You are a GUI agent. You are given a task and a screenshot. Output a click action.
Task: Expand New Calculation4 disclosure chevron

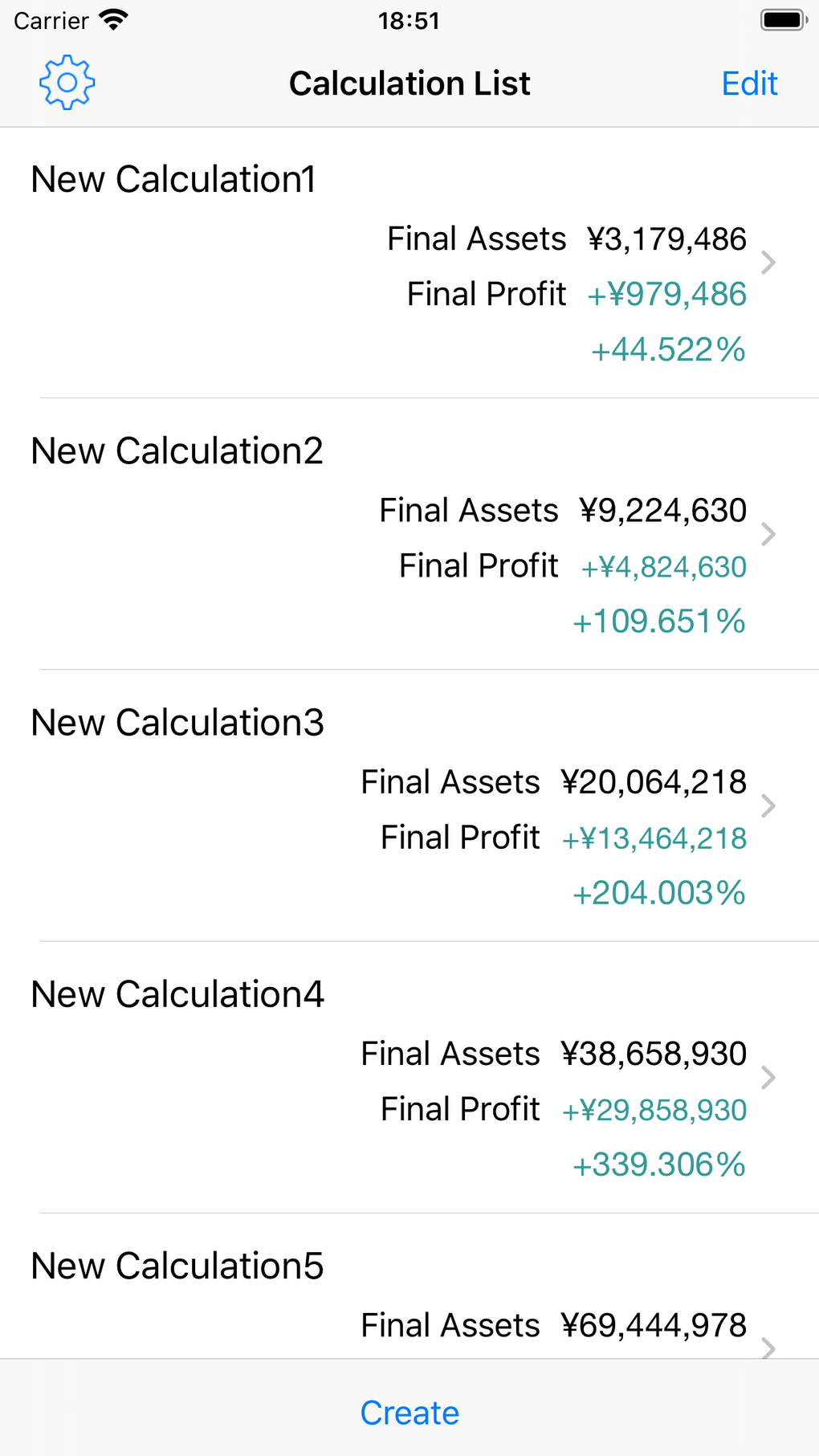click(768, 1077)
